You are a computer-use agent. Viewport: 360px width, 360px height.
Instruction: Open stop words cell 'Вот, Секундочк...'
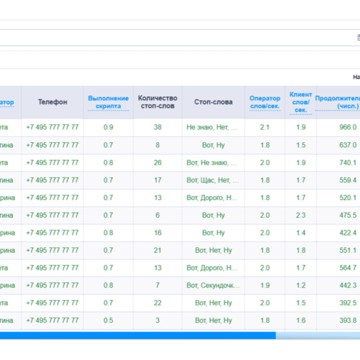point(213,285)
